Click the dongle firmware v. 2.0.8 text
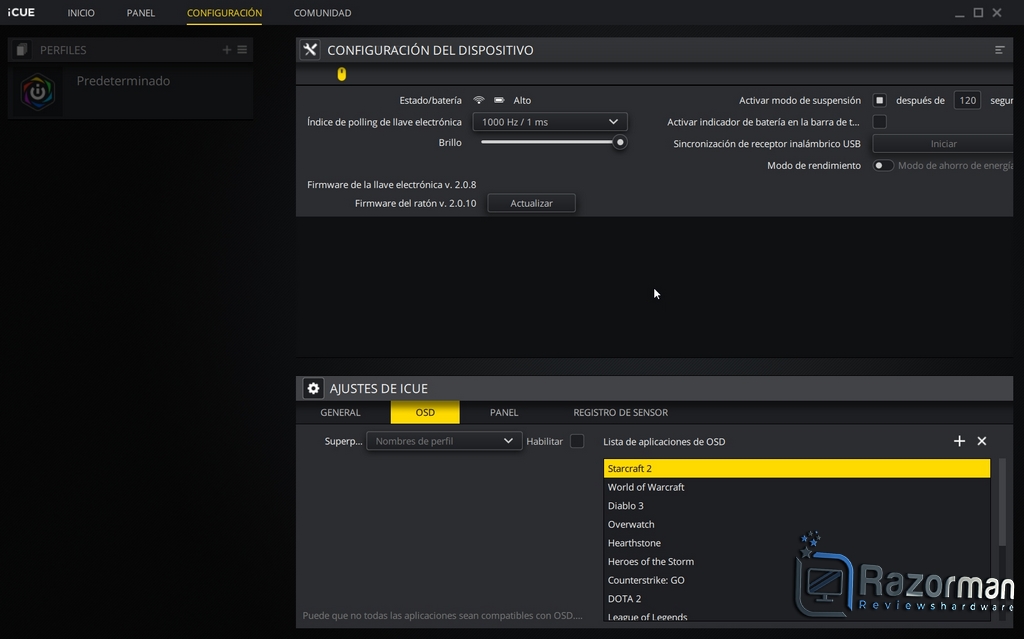The height and width of the screenshot is (639, 1024). [392, 184]
